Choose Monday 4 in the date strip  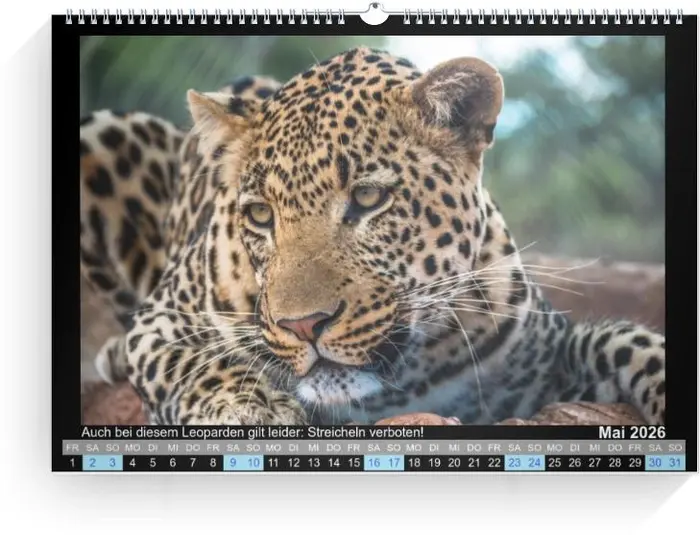point(133,462)
